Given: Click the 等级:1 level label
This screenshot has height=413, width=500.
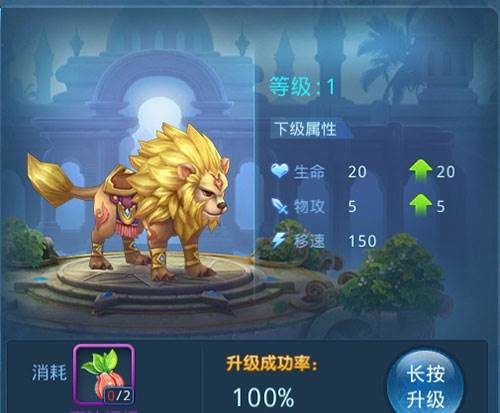Looking at the screenshot, I should point(302,87).
